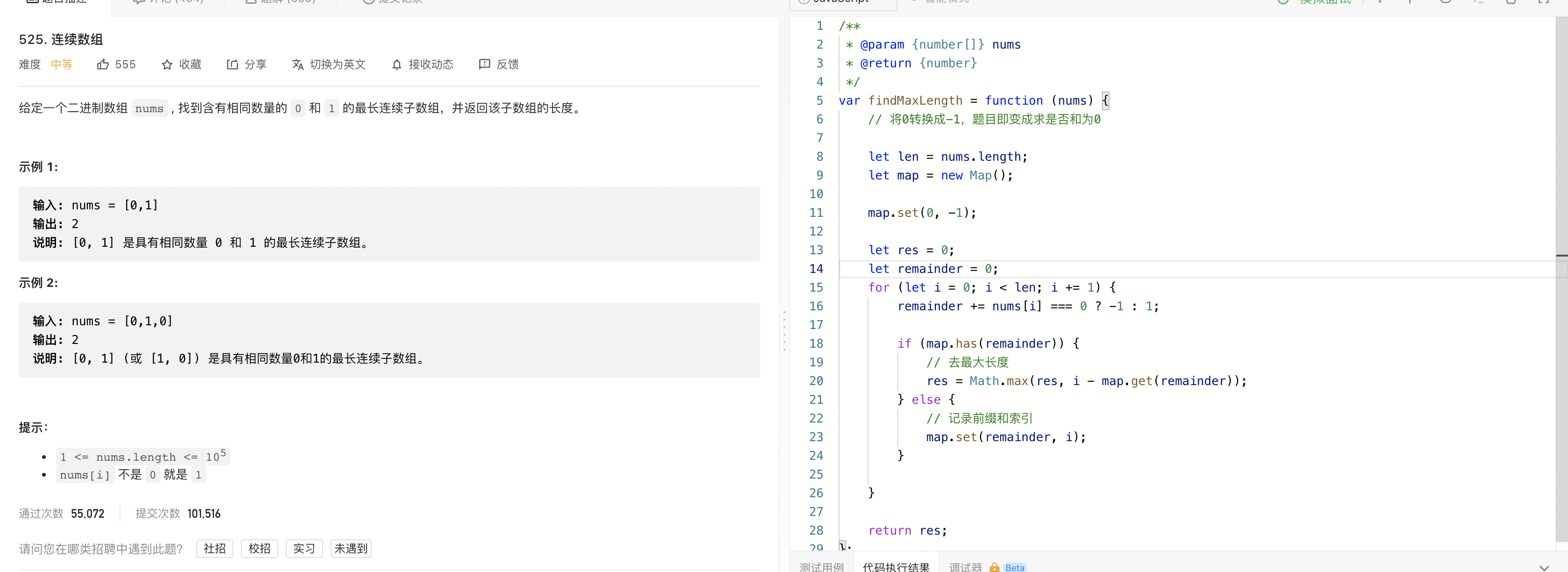1568x572 pixels.
Task: Click the feedback icon next to 反馈
Action: click(x=485, y=64)
